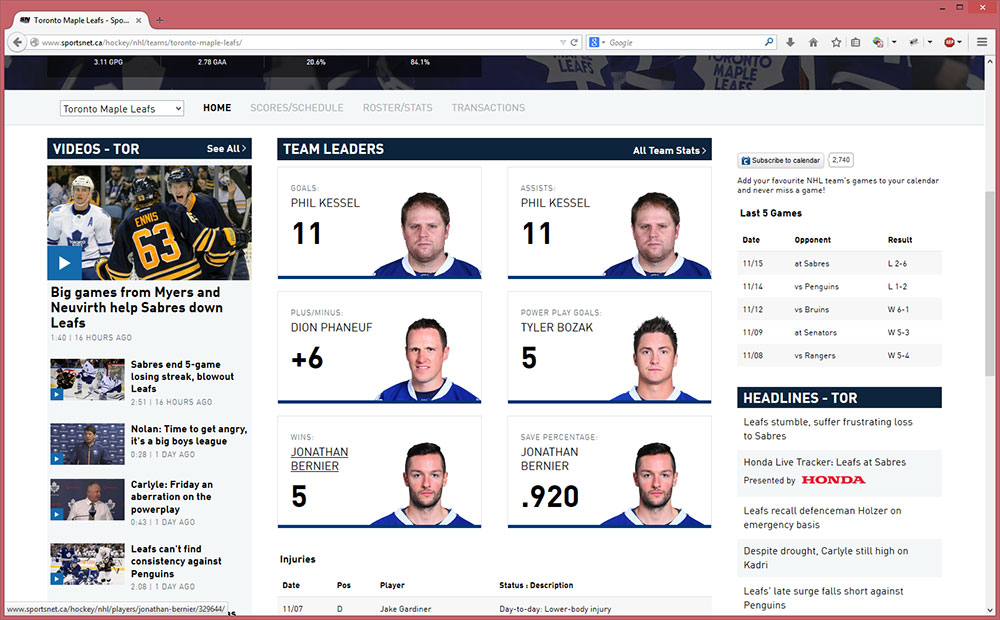The width and height of the screenshot is (1000, 620).
Task: Go to the browser home page icon
Action: [x=813, y=42]
